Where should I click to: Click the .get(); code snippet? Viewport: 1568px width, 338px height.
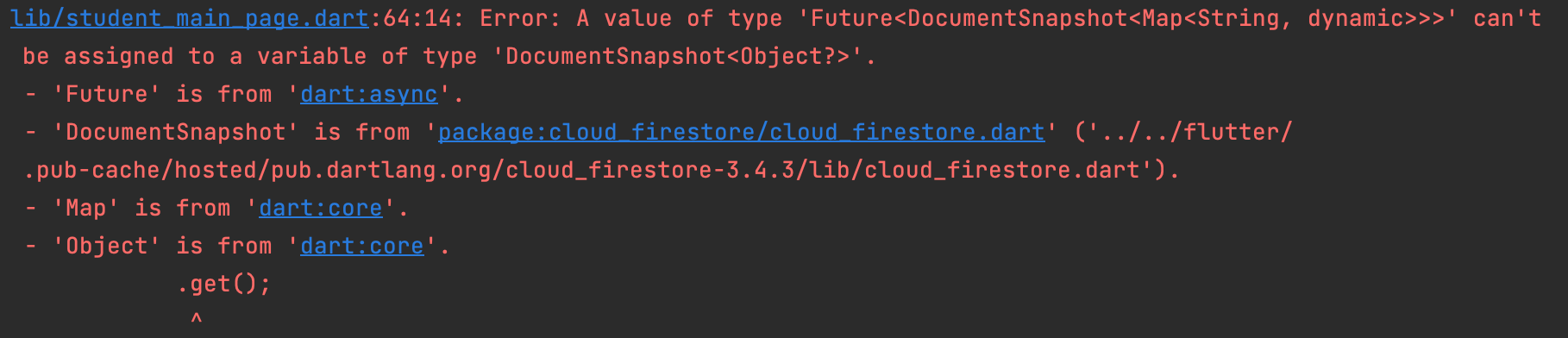[224, 284]
